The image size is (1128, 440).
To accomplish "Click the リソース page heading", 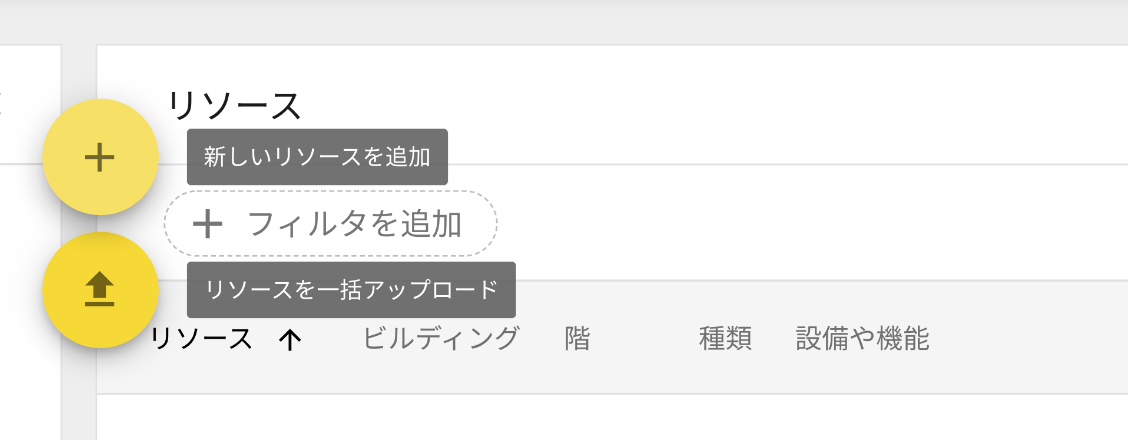I will click(235, 106).
